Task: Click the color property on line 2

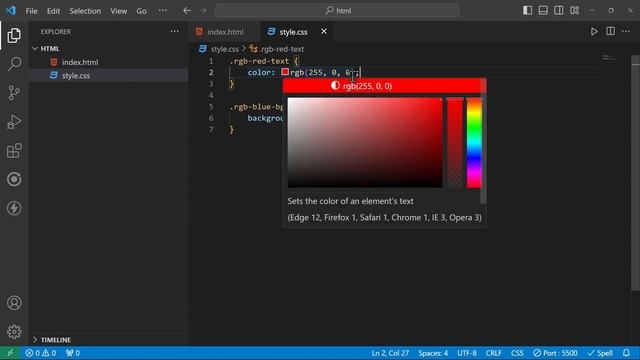Action: tap(259, 72)
